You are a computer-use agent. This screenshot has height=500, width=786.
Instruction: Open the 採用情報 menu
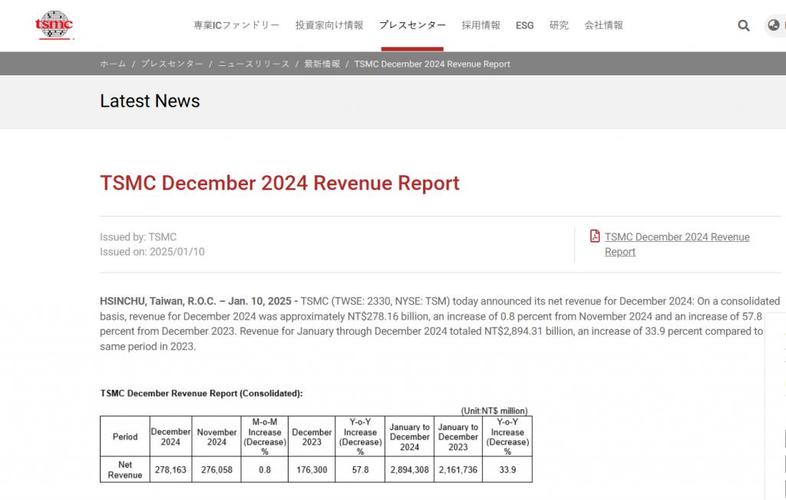click(481, 25)
